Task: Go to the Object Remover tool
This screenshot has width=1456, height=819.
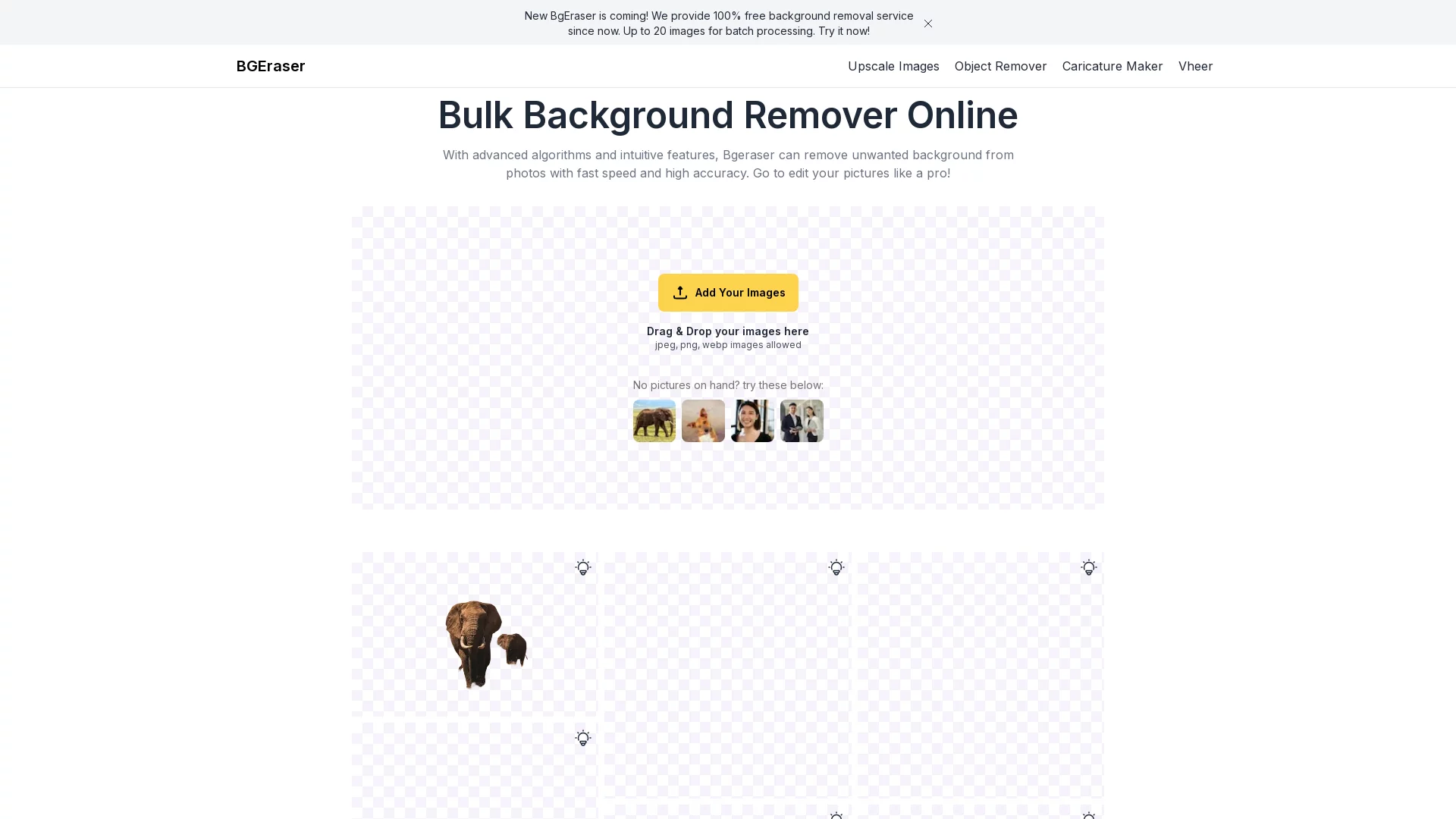Action: 999,66
